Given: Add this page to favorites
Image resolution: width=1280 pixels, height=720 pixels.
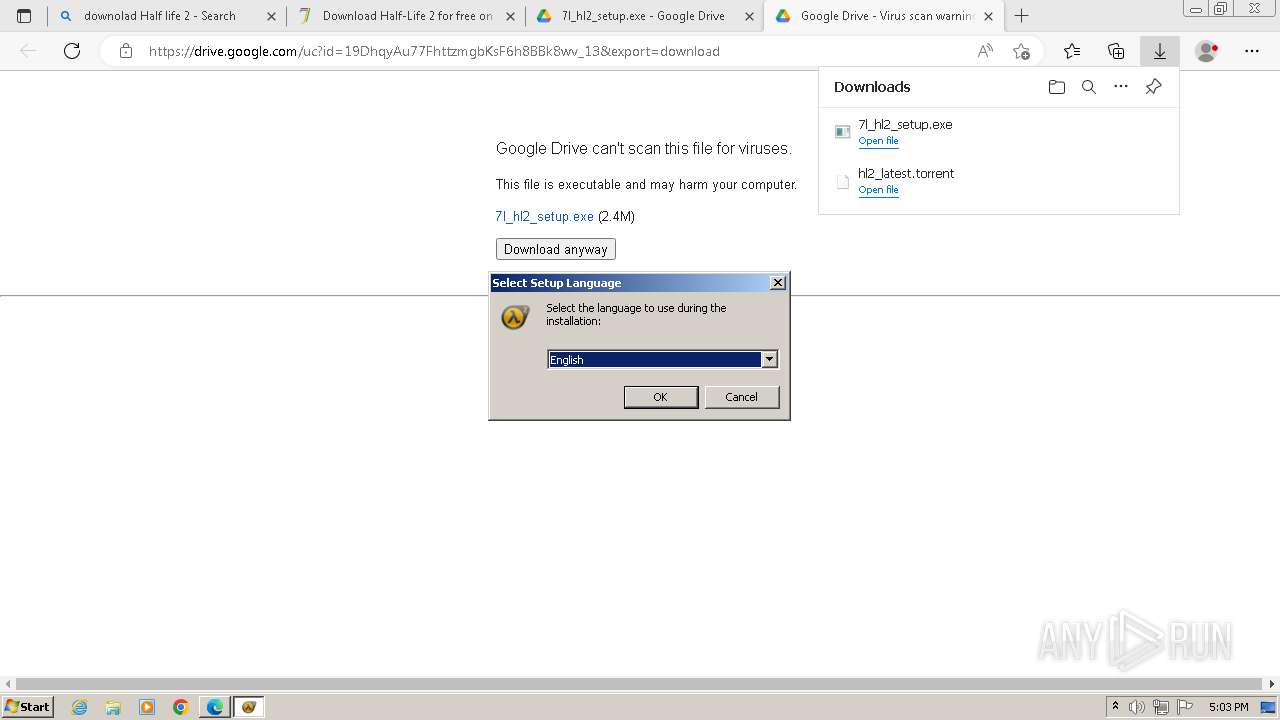Looking at the screenshot, I should [x=1021, y=51].
